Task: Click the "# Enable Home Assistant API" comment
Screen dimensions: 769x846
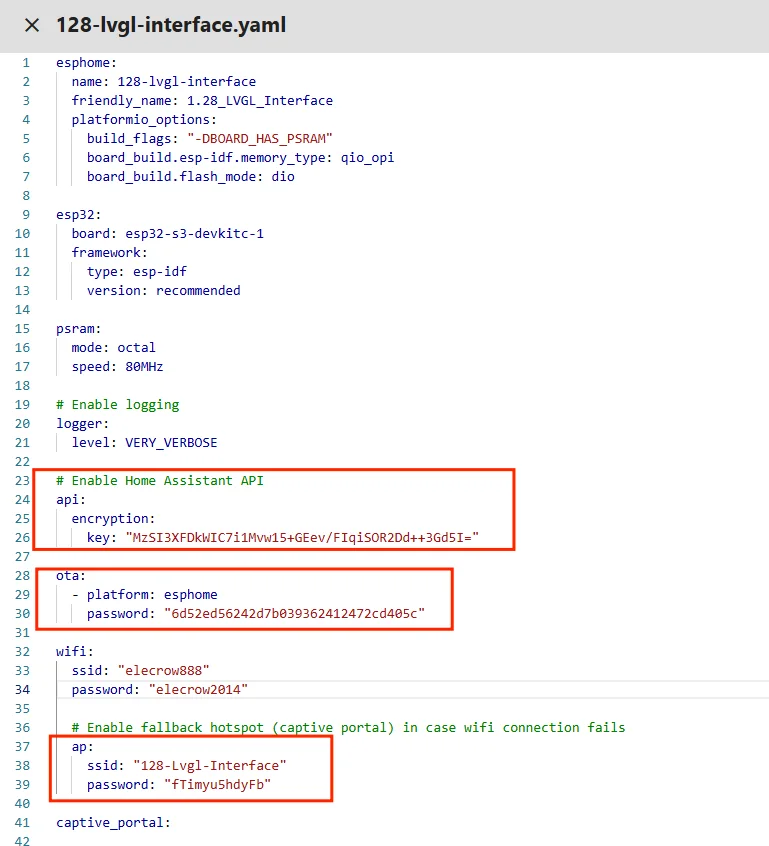Action: pyautogui.click(x=159, y=480)
